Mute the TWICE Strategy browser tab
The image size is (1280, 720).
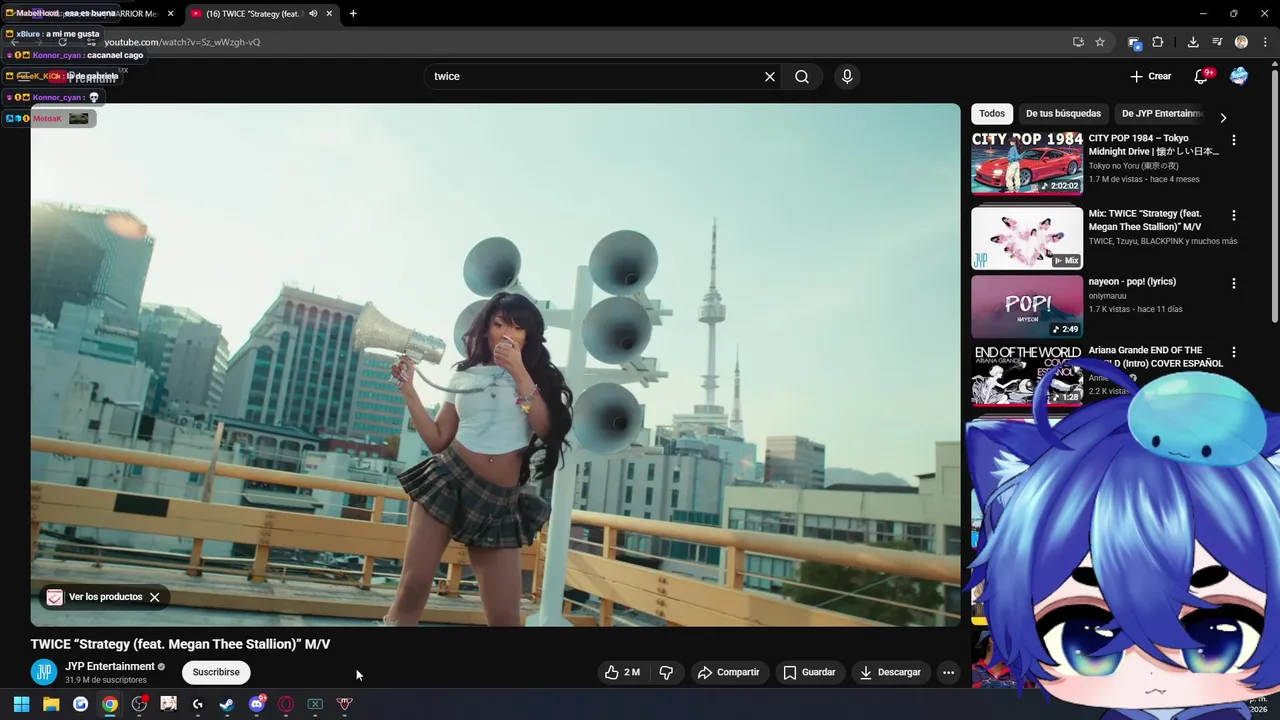click(313, 14)
